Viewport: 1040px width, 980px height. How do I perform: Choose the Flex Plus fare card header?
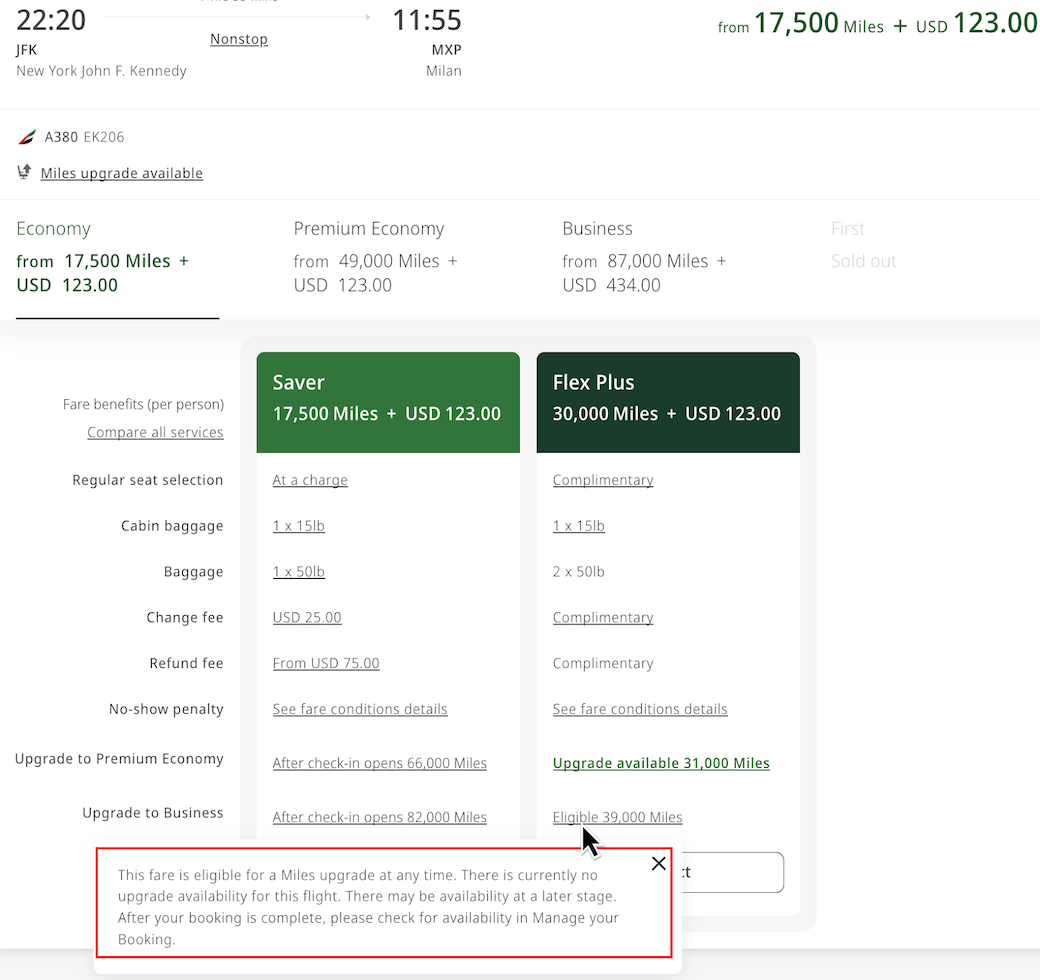(x=668, y=398)
